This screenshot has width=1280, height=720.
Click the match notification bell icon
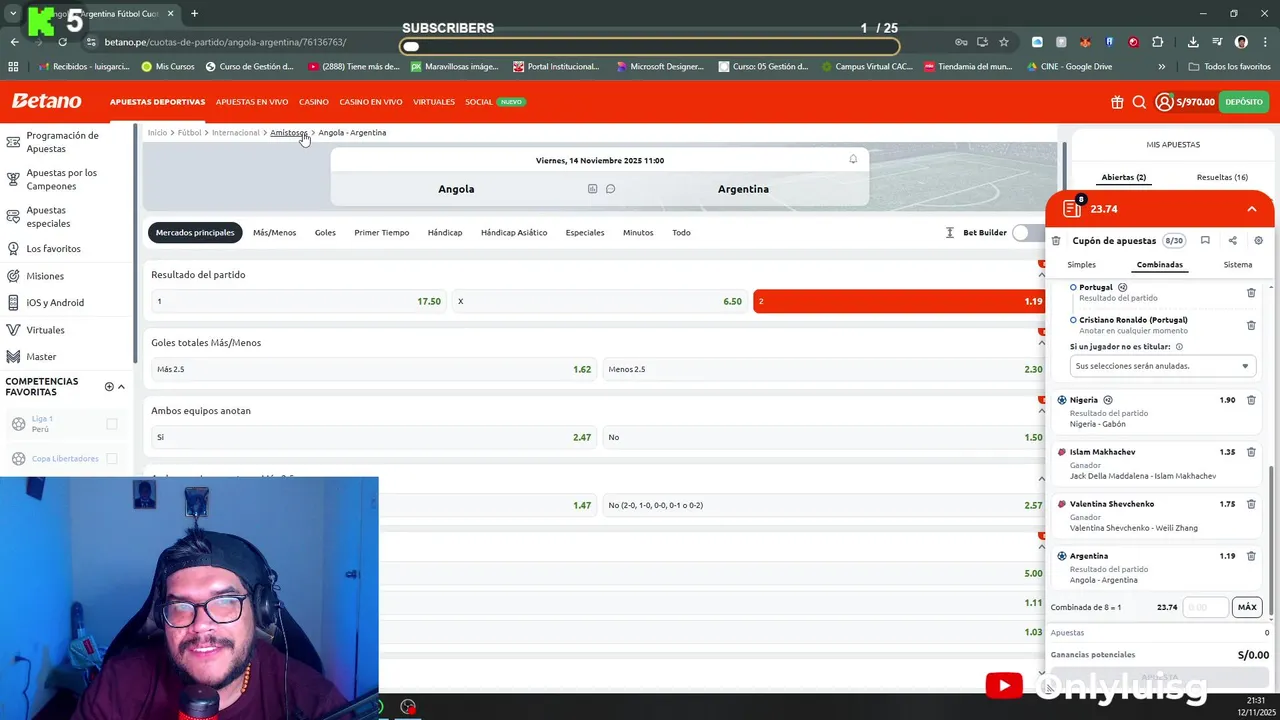point(853,159)
